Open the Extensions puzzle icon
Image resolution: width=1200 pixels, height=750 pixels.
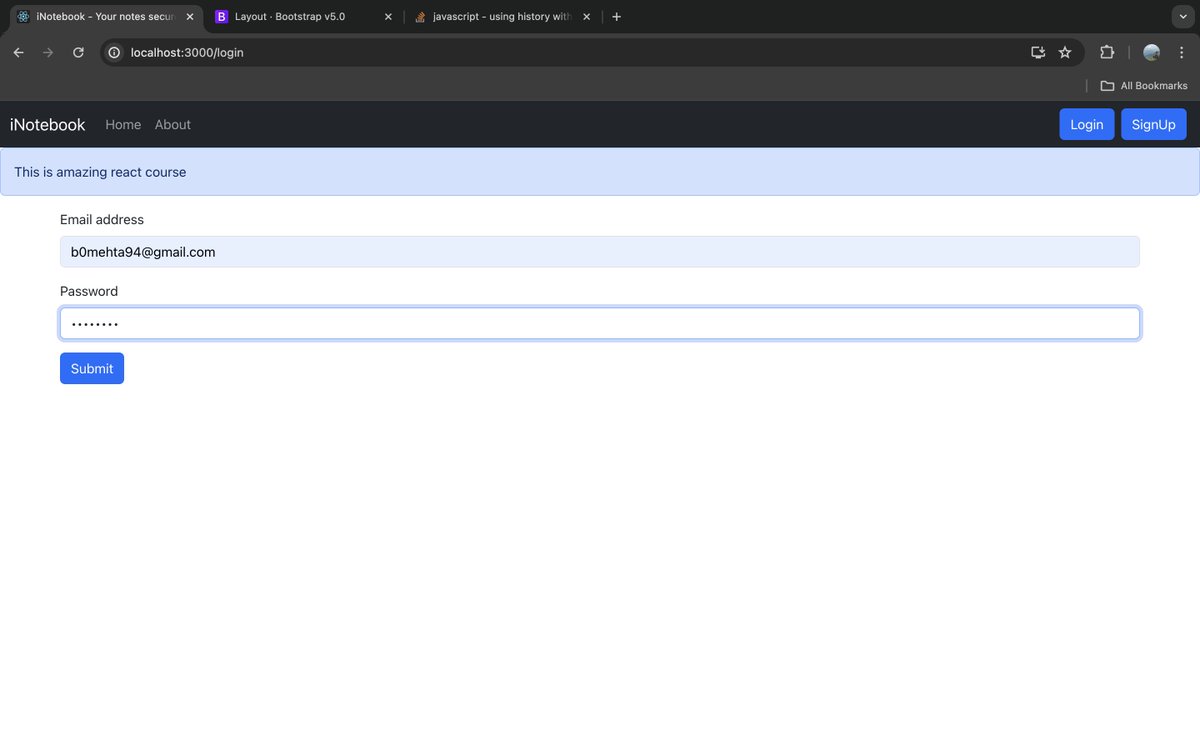[1107, 52]
